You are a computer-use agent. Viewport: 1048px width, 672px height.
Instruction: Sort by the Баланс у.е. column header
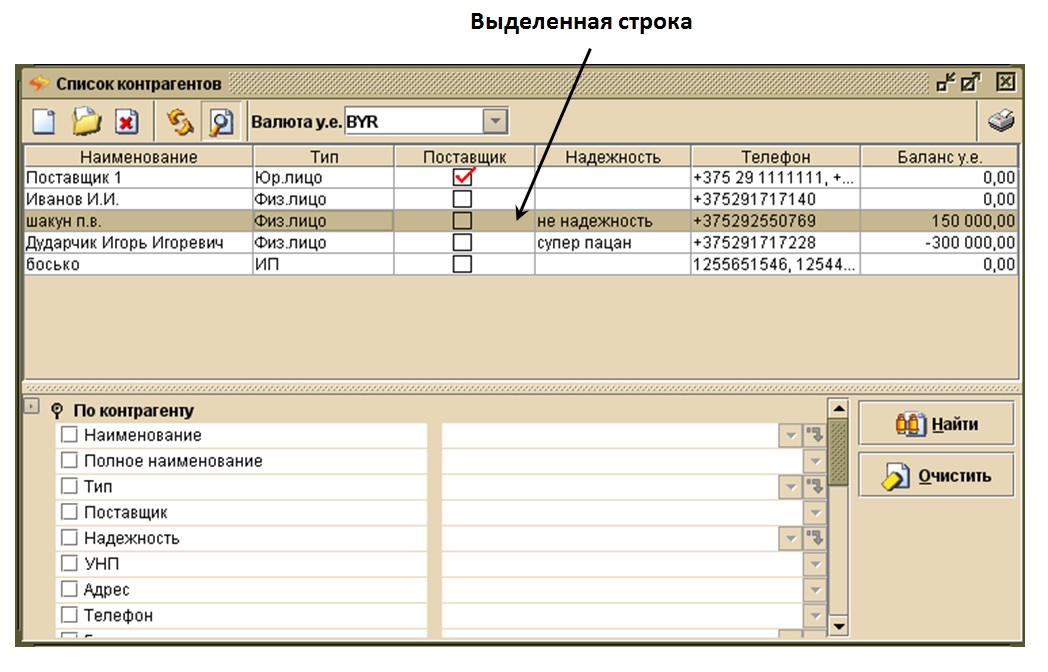939,156
